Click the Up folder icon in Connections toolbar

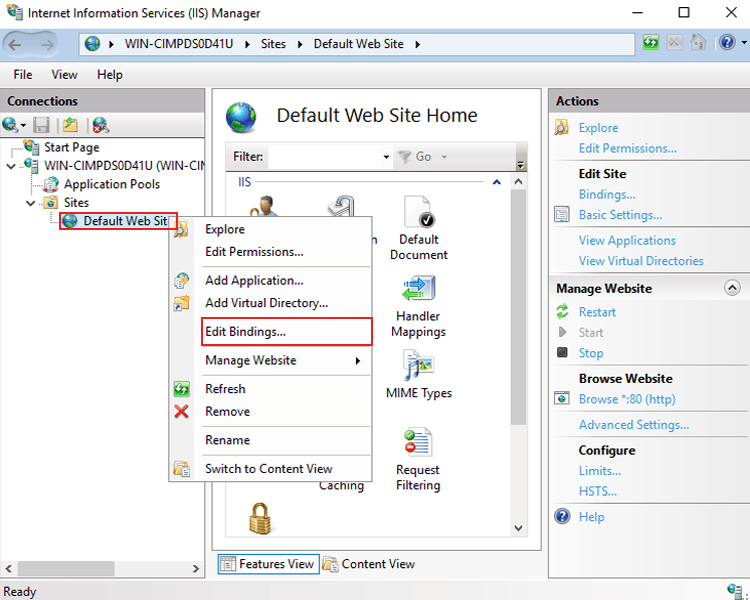pyautogui.click(x=70, y=125)
